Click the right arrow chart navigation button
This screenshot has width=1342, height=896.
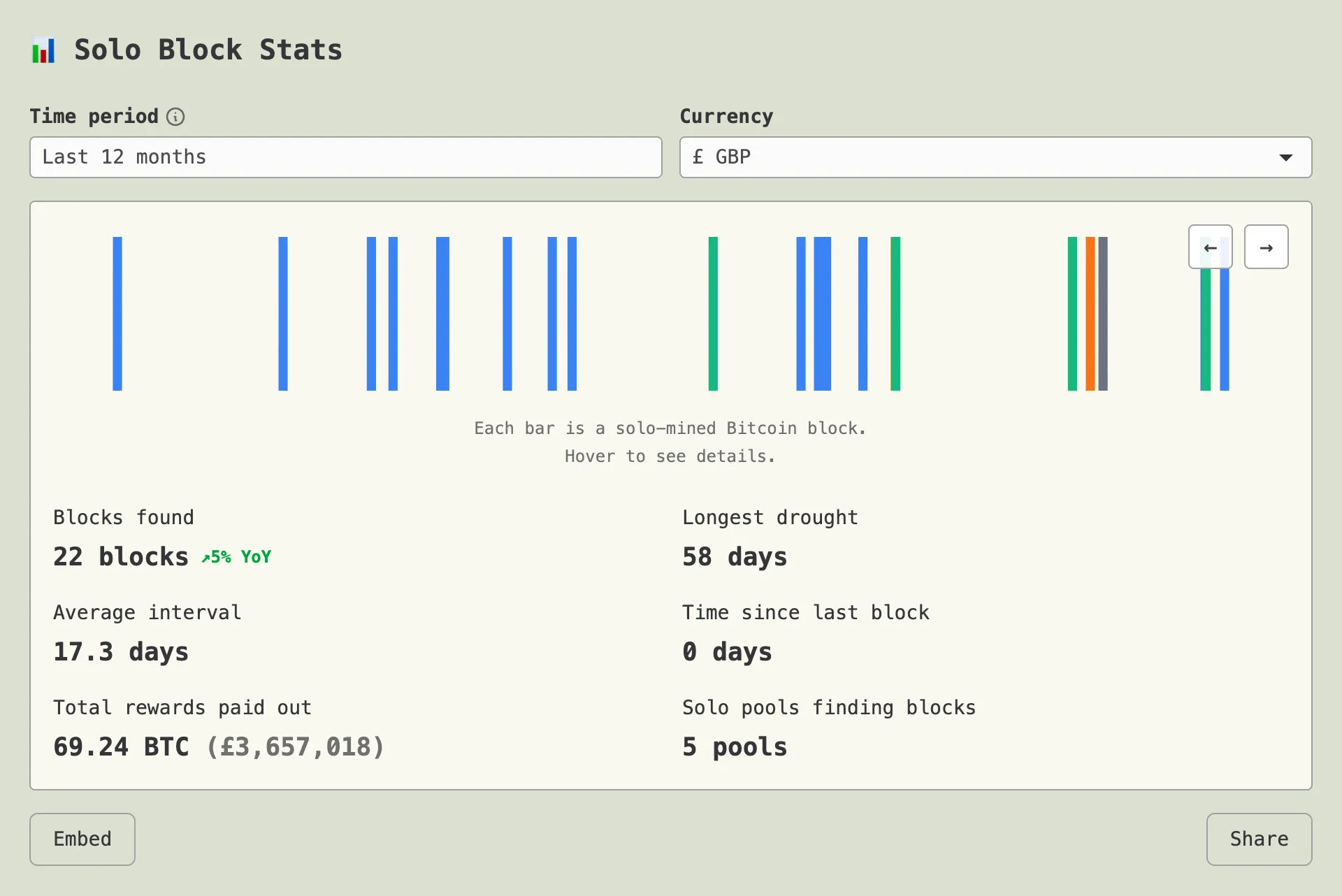pyautogui.click(x=1266, y=247)
